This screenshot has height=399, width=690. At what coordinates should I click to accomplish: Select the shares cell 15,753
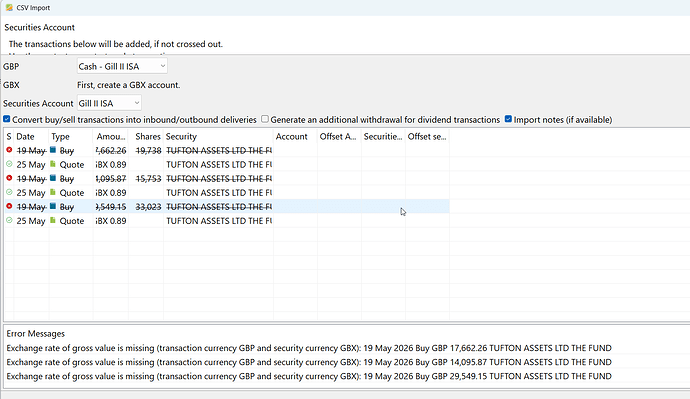148,179
